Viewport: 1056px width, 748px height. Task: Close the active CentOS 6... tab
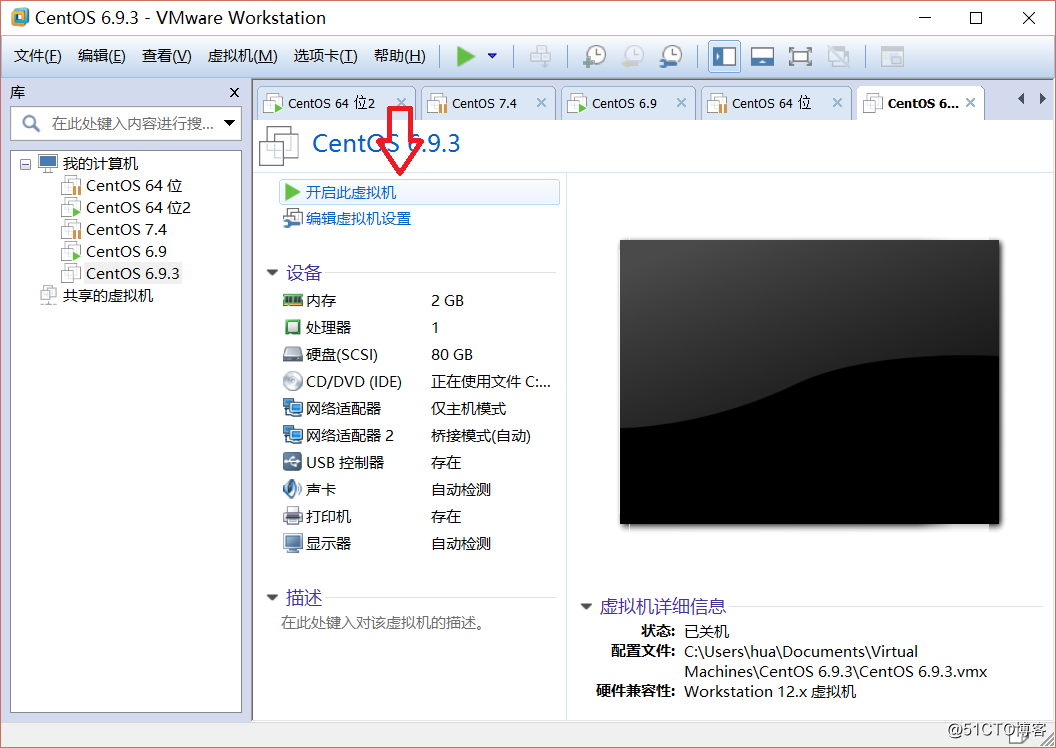(x=970, y=102)
